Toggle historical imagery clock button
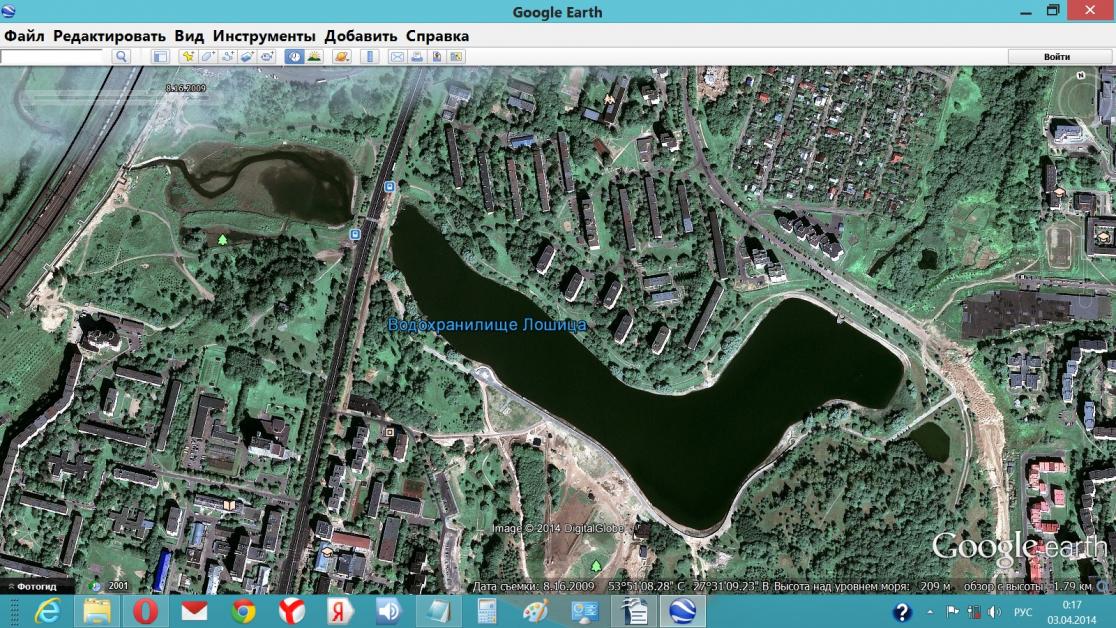The image size is (1116, 628). click(294, 57)
